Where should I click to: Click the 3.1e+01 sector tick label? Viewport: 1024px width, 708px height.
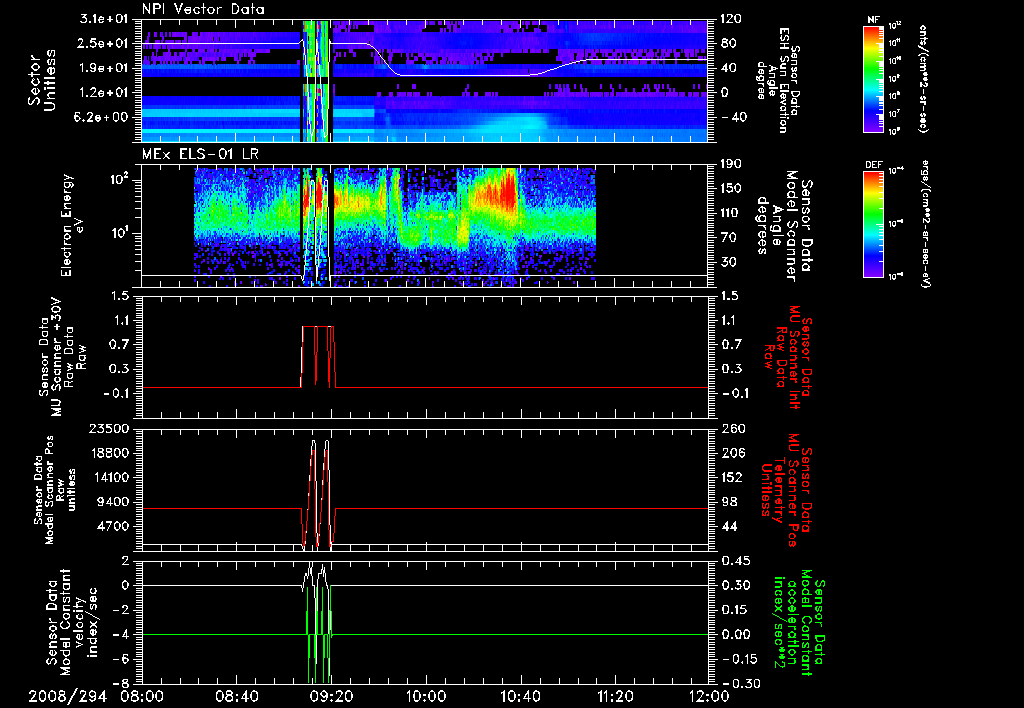click(x=103, y=19)
